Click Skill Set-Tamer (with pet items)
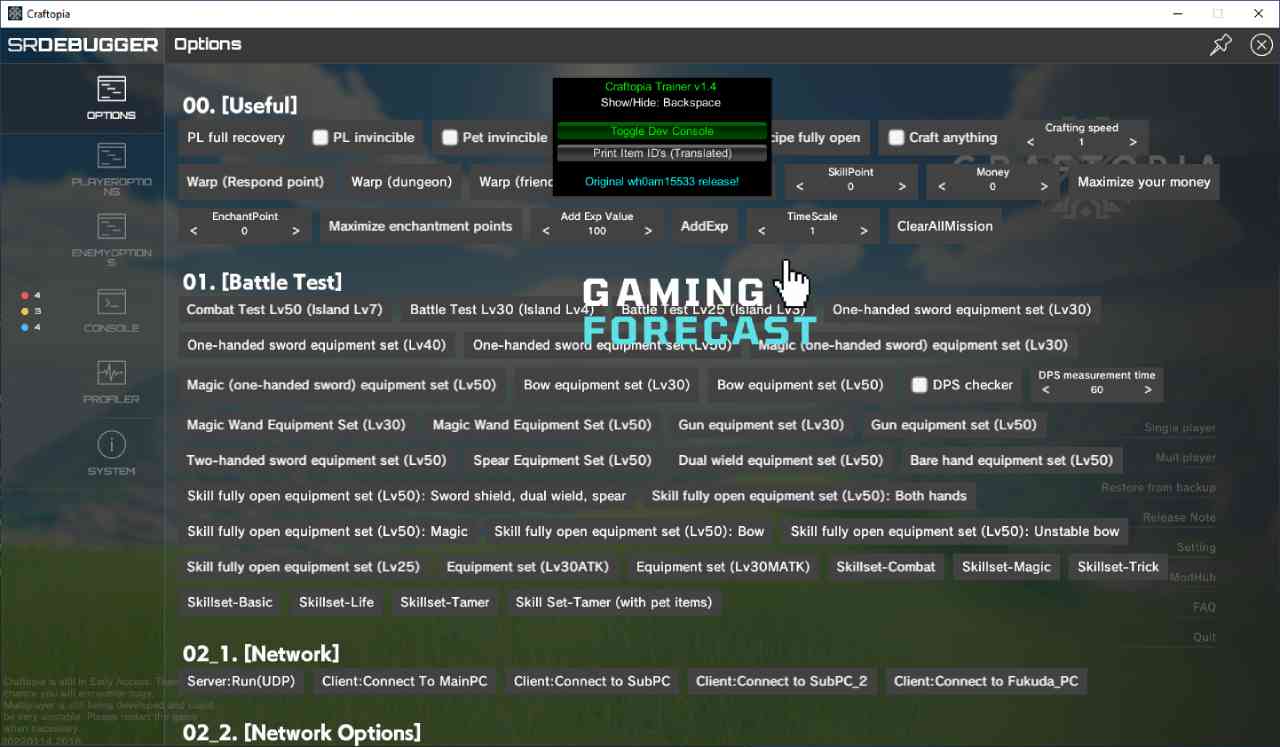This screenshot has height=747, width=1280. tap(614, 603)
